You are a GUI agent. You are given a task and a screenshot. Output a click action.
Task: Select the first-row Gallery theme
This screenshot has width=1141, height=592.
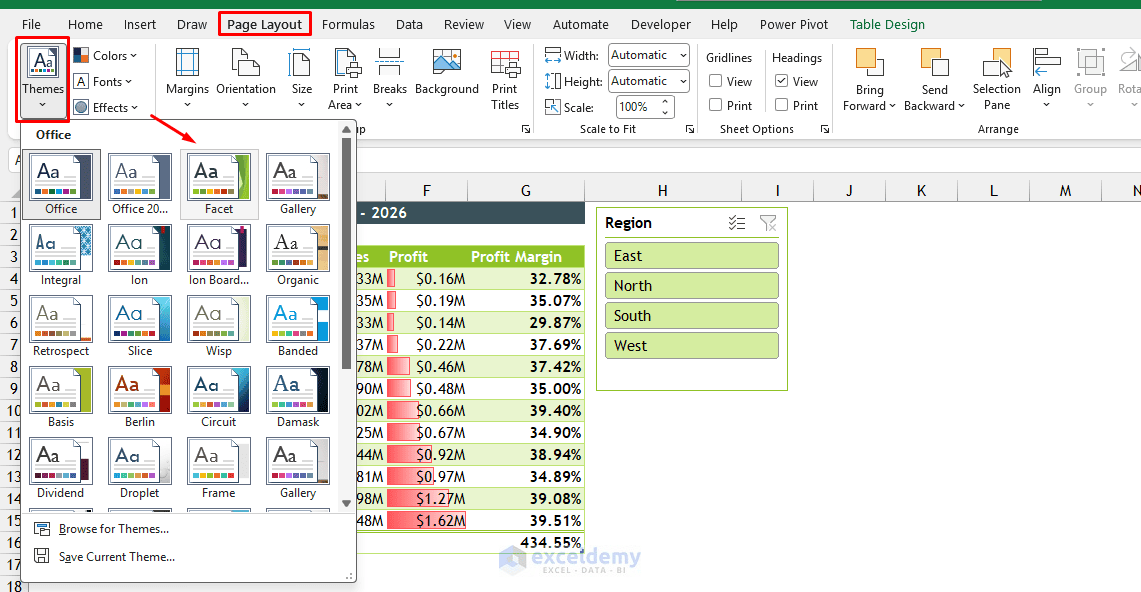(x=298, y=184)
